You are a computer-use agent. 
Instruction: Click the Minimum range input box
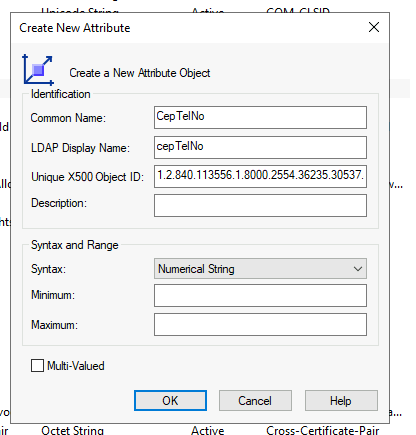tap(260, 295)
